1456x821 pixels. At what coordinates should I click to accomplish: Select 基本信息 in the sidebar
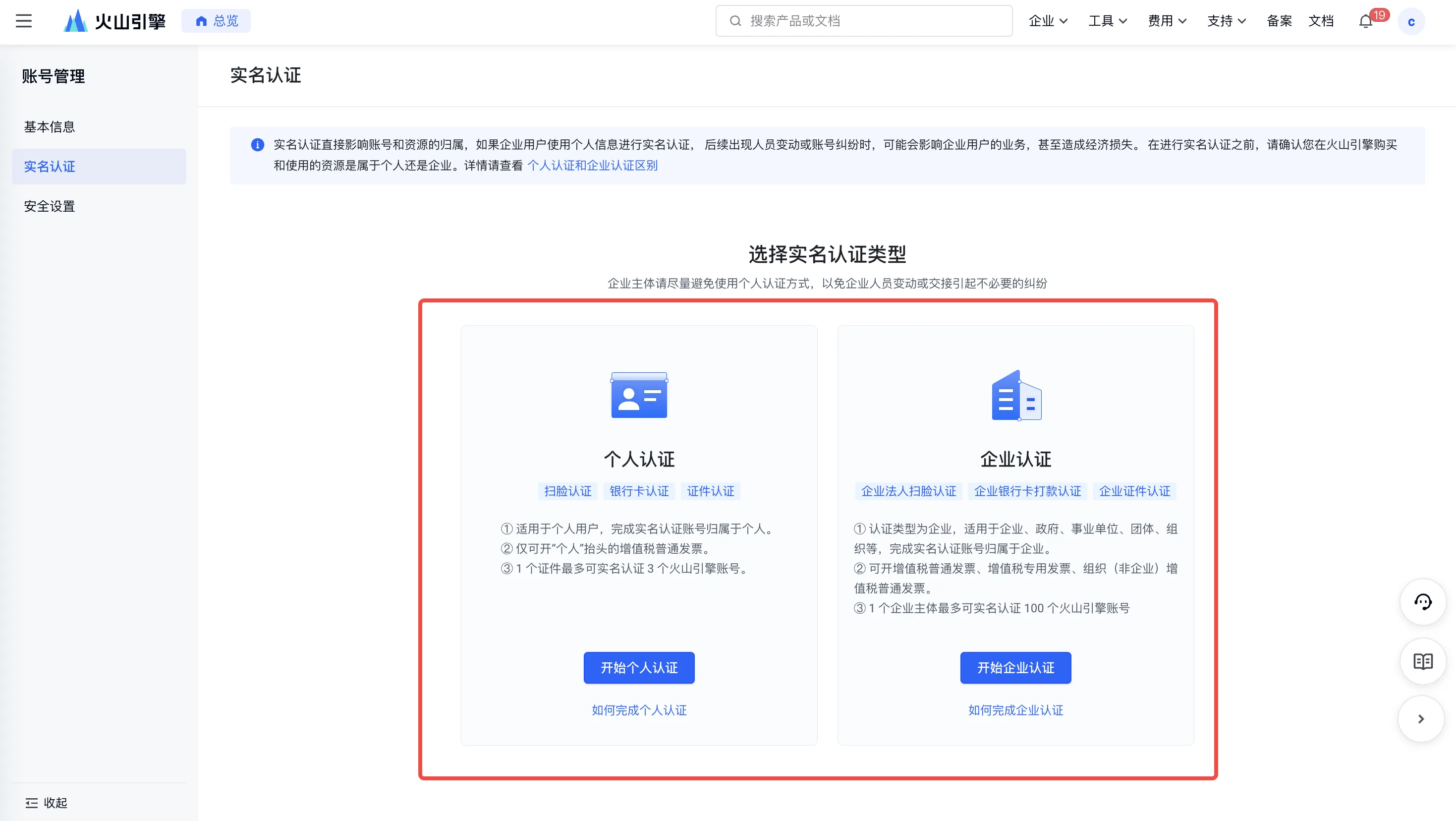99,126
